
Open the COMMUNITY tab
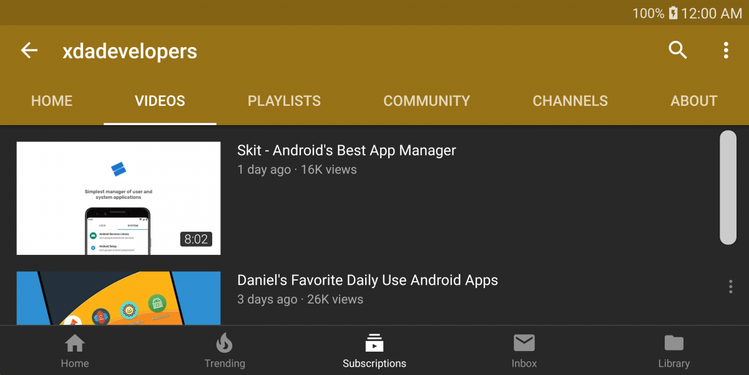427,101
